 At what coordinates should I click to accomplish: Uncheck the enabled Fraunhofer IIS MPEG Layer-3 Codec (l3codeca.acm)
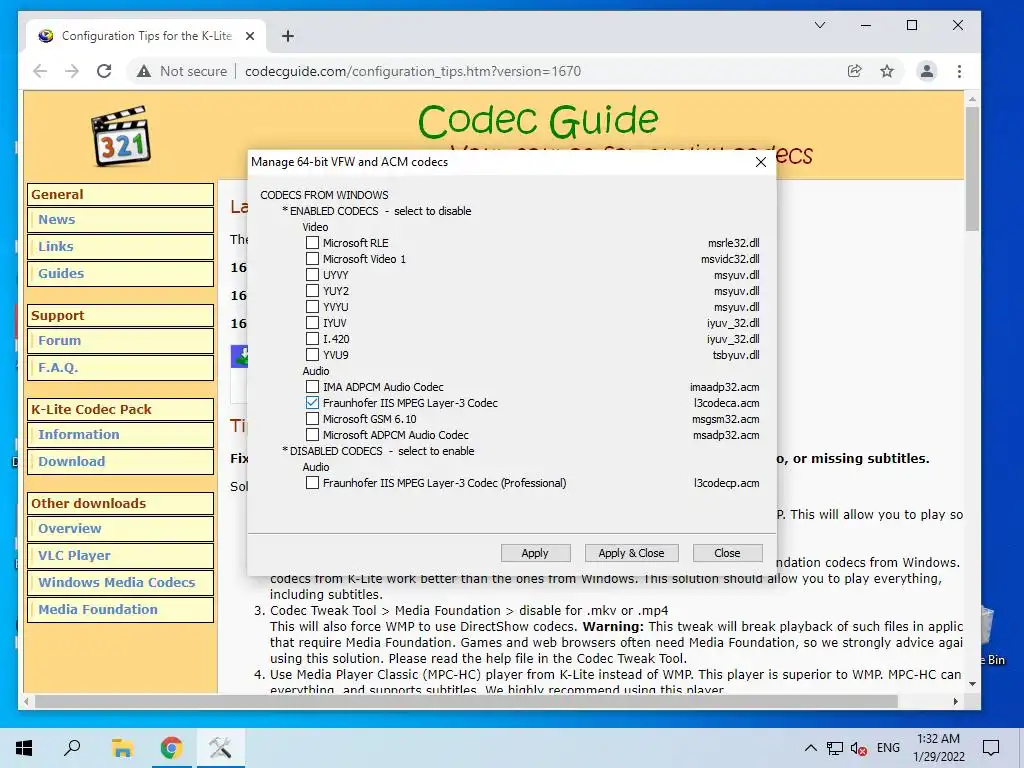(x=312, y=403)
